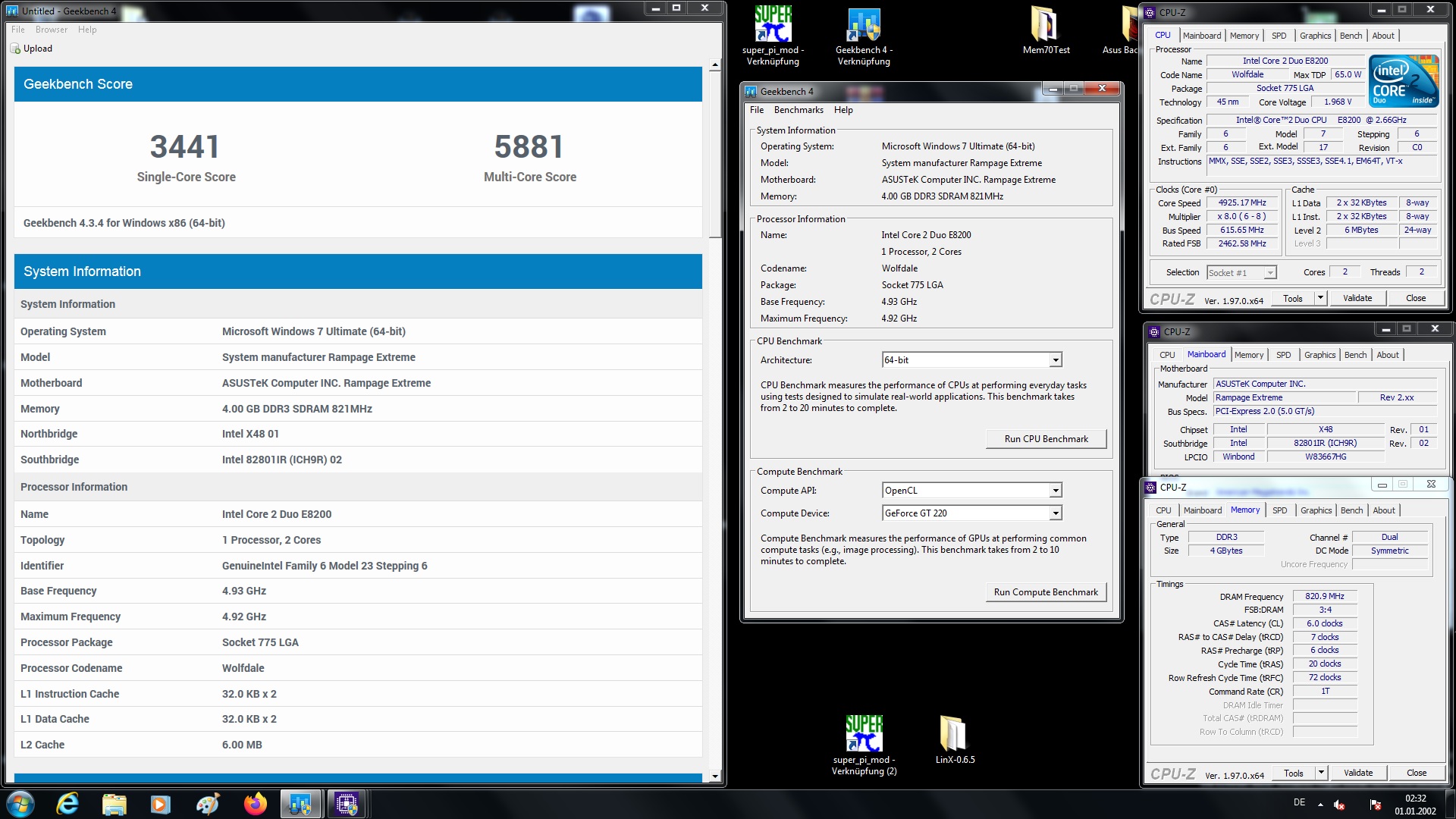
Task: Expand Tools arrow in top CPU-Z window
Action: [1320, 298]
